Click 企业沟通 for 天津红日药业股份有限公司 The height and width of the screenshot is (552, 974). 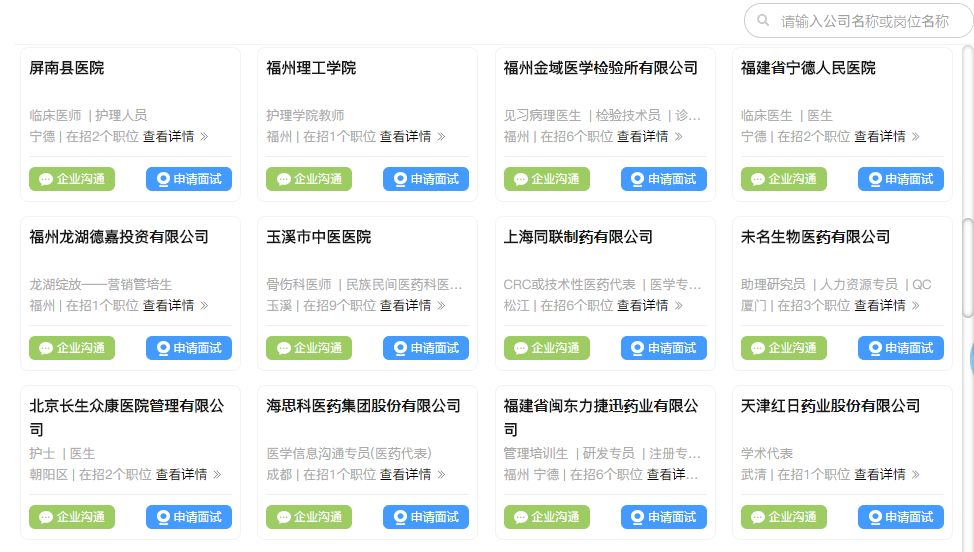click(784, 517)
